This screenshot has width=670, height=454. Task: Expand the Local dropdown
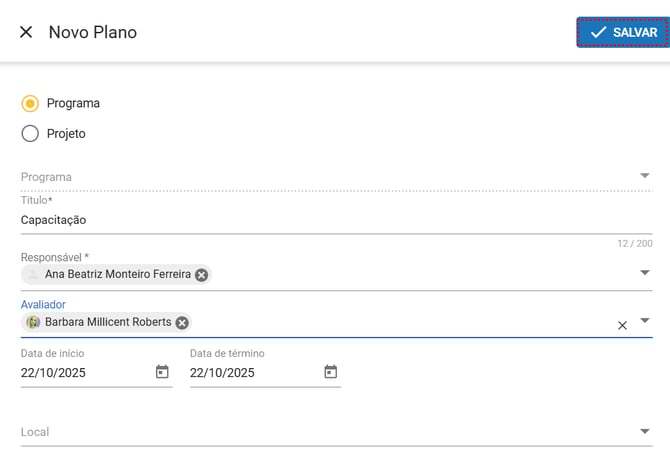645,432
